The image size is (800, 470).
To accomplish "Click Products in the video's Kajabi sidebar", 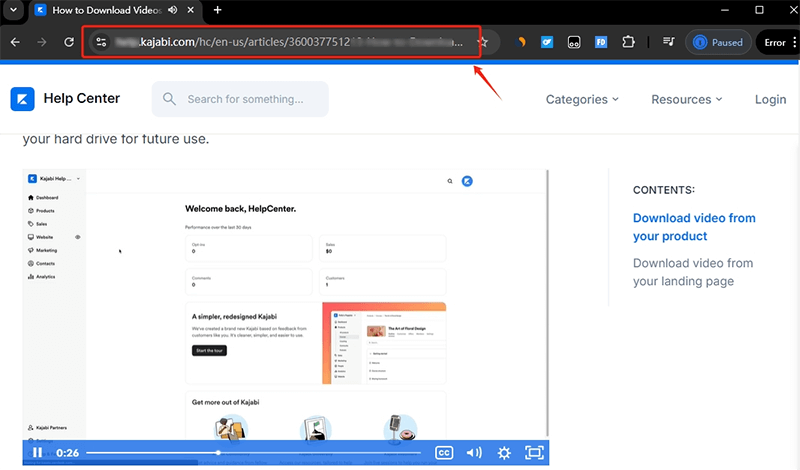I will click(x=41, y=211).
